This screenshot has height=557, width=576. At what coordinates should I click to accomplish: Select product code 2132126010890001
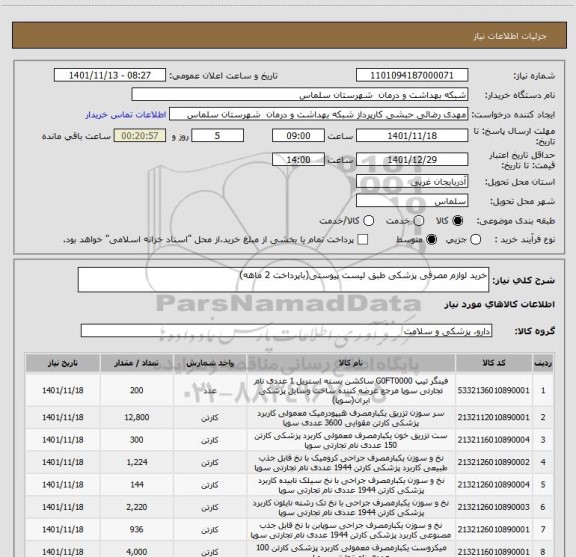click(494, 529)
